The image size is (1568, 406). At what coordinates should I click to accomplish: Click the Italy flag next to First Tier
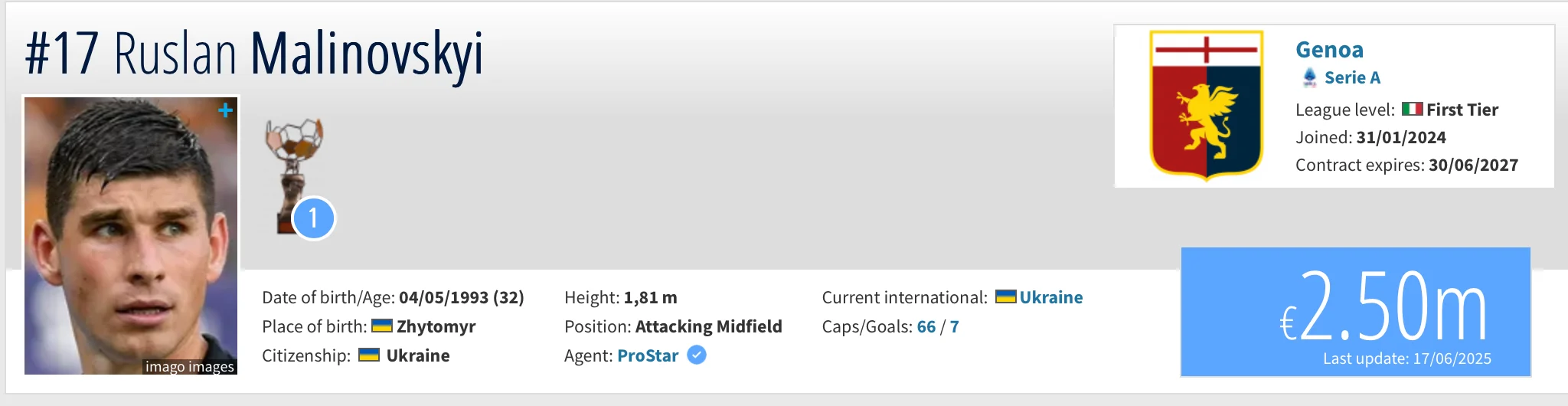tap(1412, 110)
